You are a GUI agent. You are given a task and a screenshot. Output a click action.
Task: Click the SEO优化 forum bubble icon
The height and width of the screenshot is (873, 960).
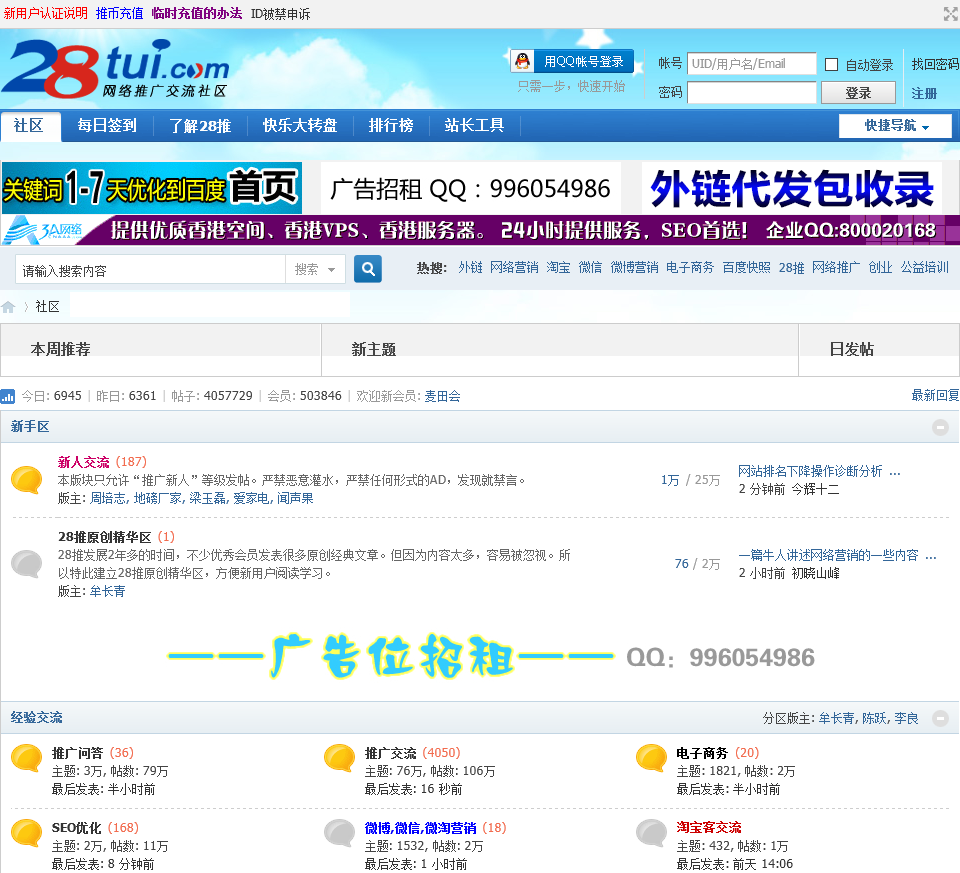point(27,833)
